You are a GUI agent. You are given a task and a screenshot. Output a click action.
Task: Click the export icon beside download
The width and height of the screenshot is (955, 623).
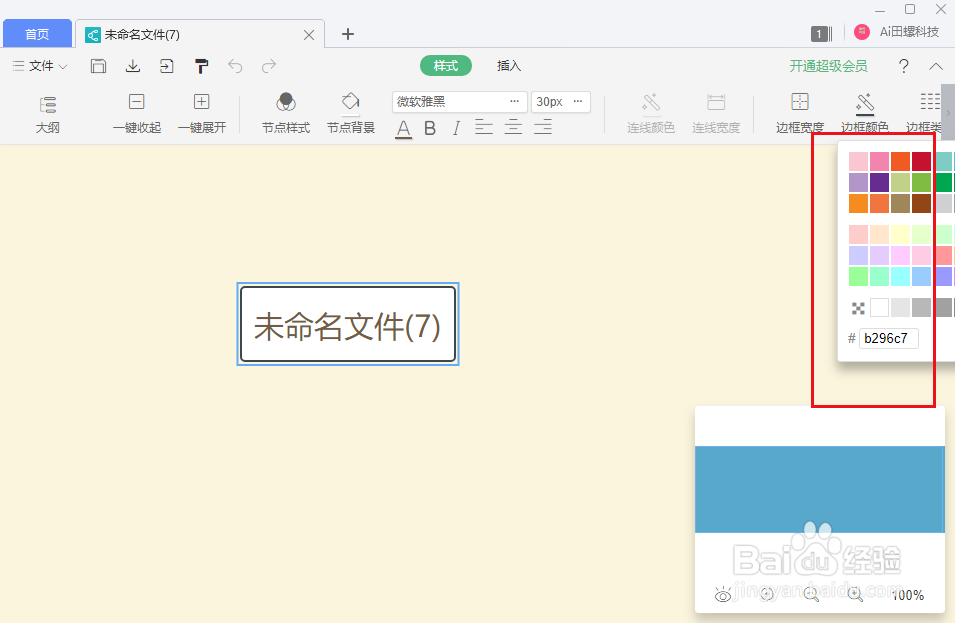[x=166, y=66]
